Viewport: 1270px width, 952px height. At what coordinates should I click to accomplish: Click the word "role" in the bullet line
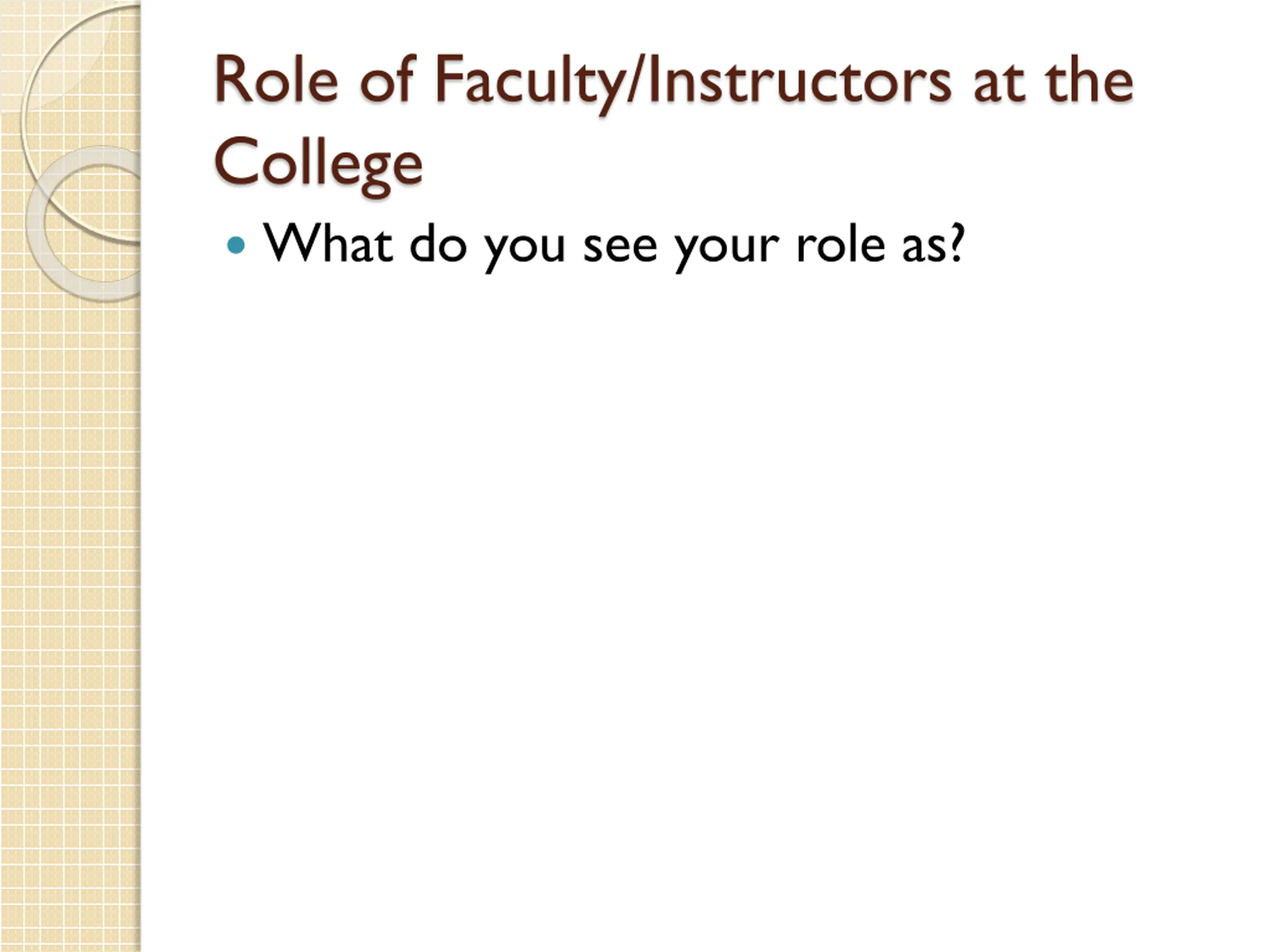click(840, 243)
